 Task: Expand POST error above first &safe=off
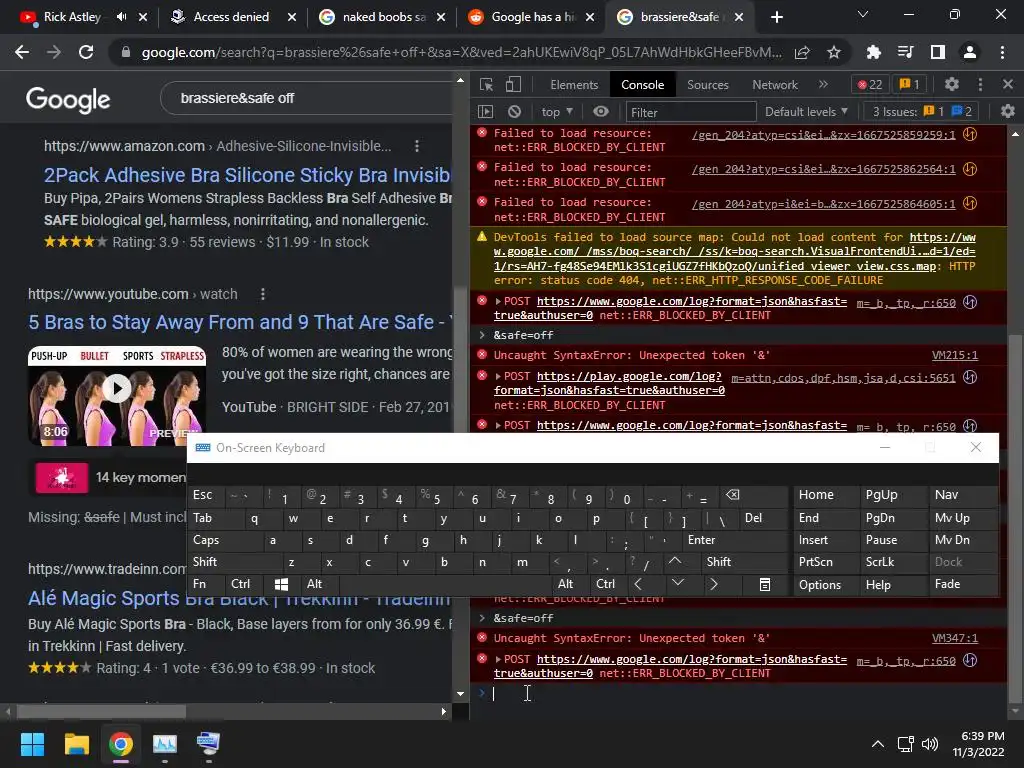(x=498, y=302)
